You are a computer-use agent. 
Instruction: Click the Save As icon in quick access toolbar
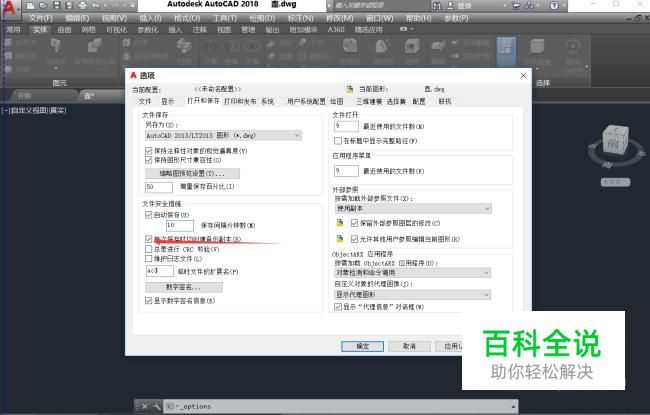pyautogui.click(x=69, y=5)
